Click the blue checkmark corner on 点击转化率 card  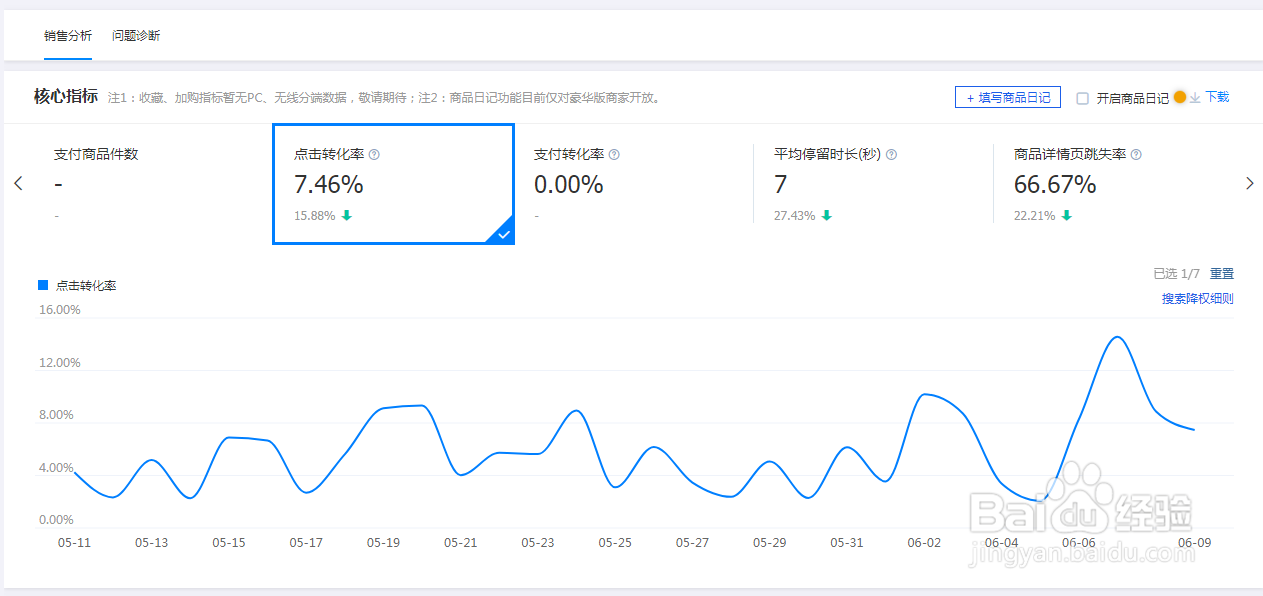pos(502,232)
